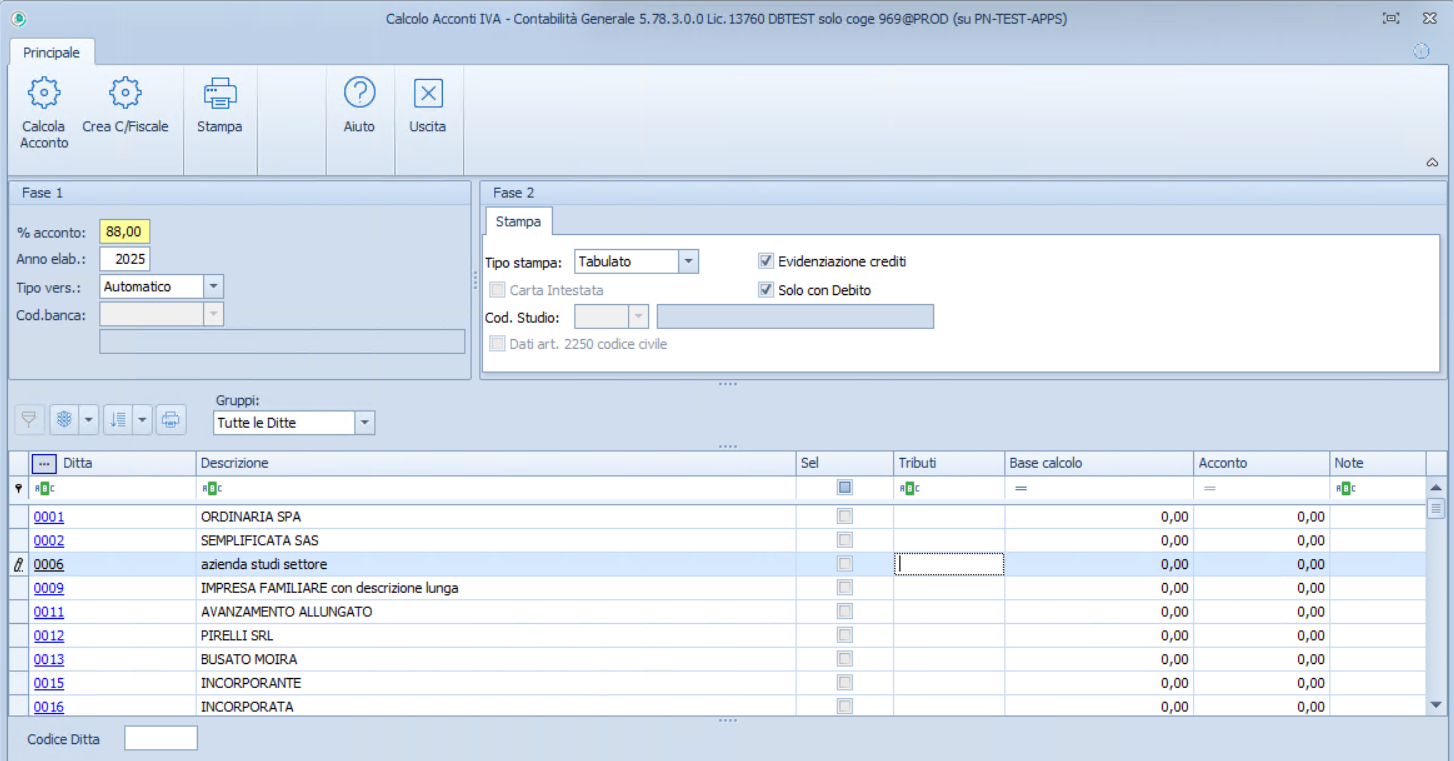
Task: Switch to the Principale ribbon tab
Action: click(52, 52)
